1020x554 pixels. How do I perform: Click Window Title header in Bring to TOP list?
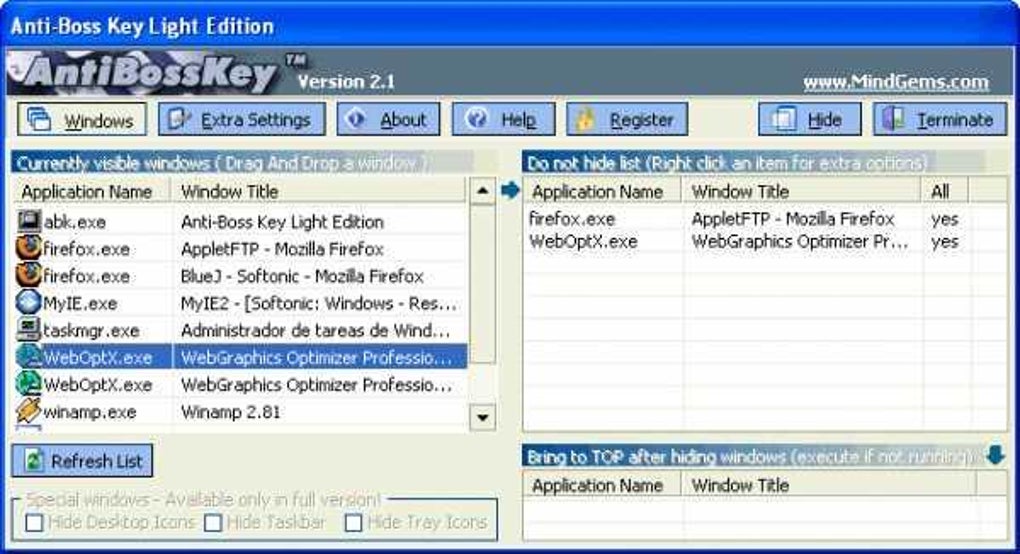(829, 485)
